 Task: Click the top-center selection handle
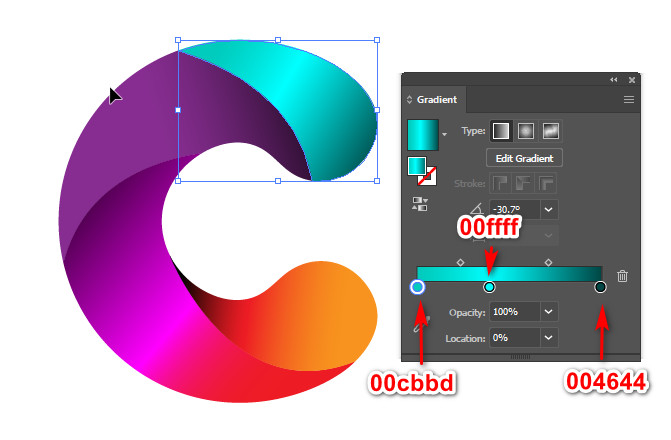click(278, 40)
